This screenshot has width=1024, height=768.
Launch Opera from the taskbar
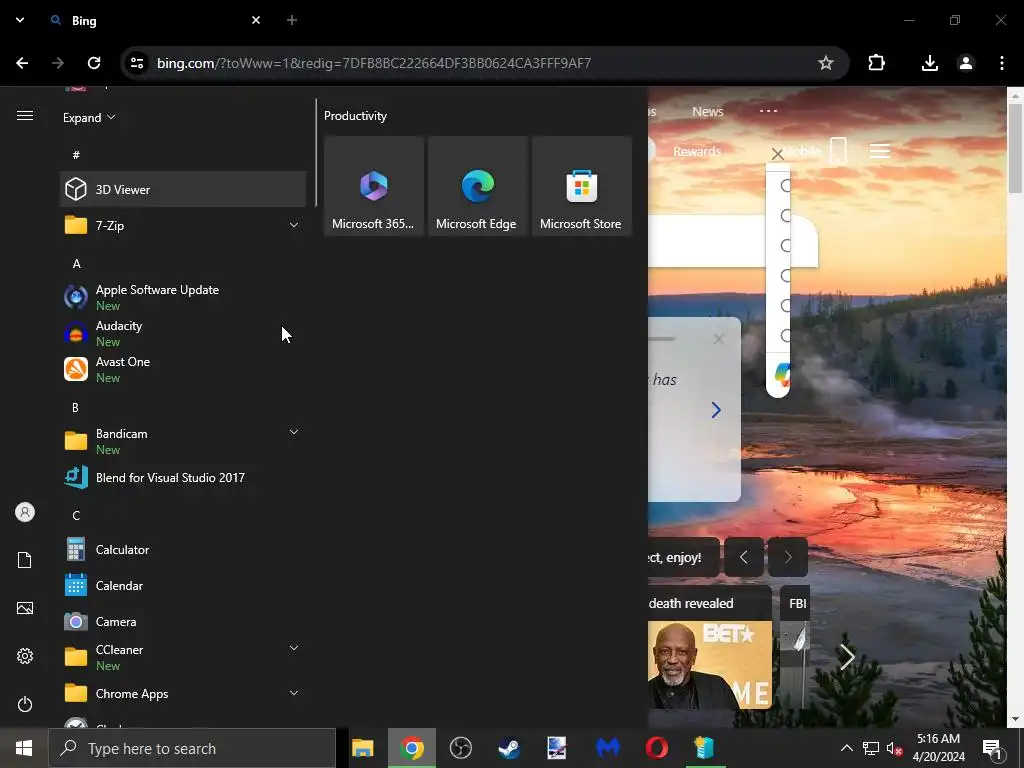point(656,748)
